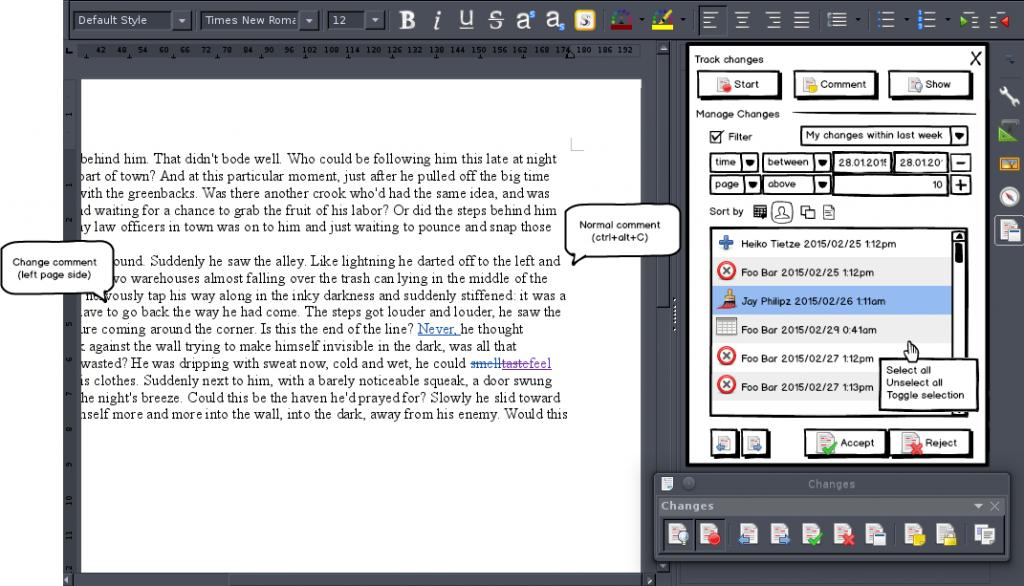Sort changes by date using calendar icon
The height and width of the screenshot is (586, 1024).
760,212
